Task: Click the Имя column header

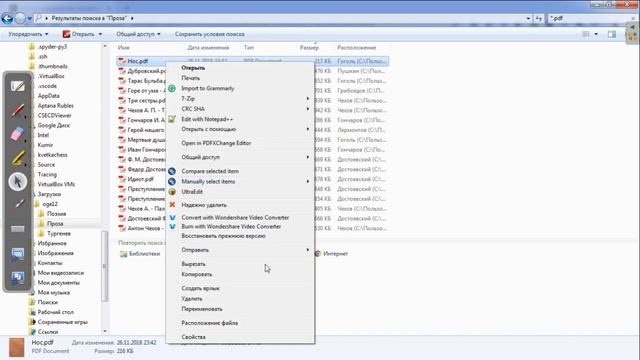Action: tap(123, 48)
